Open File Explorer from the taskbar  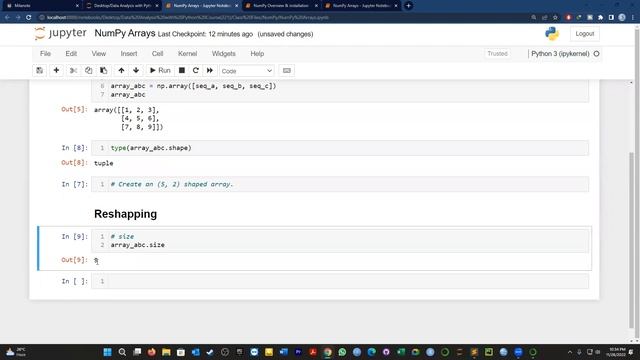click(166, 352)
